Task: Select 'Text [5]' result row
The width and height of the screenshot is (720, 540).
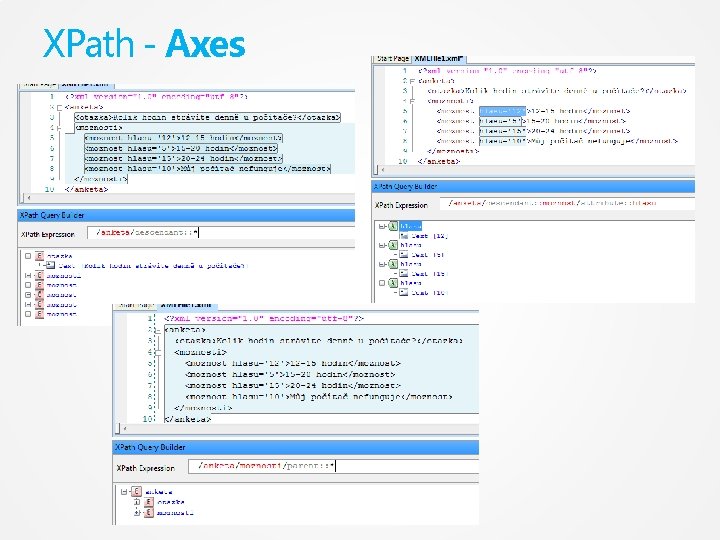Action: point(428,255)
